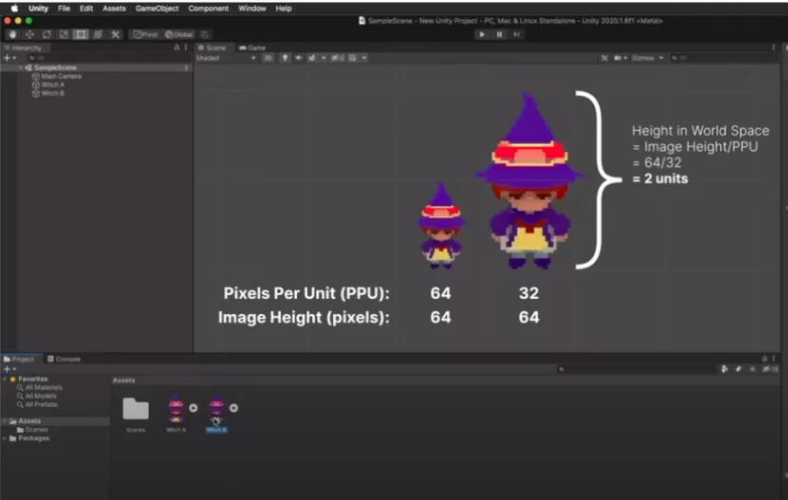Open the Help menu
Image resolution: width=788 pixels, height=500 pixels.
pos(283,9)
